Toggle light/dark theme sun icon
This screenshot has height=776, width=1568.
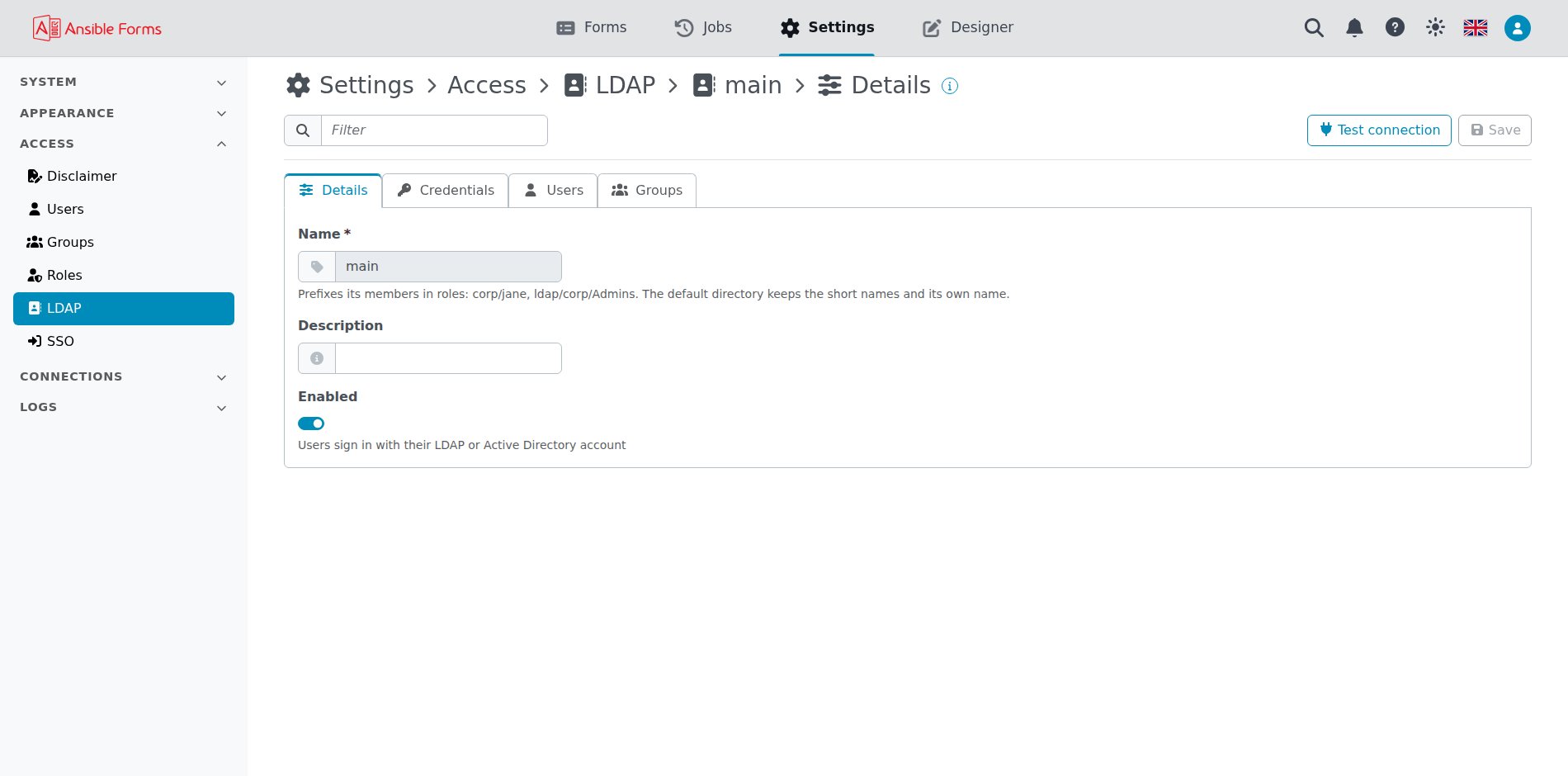tap(1435, 27)
